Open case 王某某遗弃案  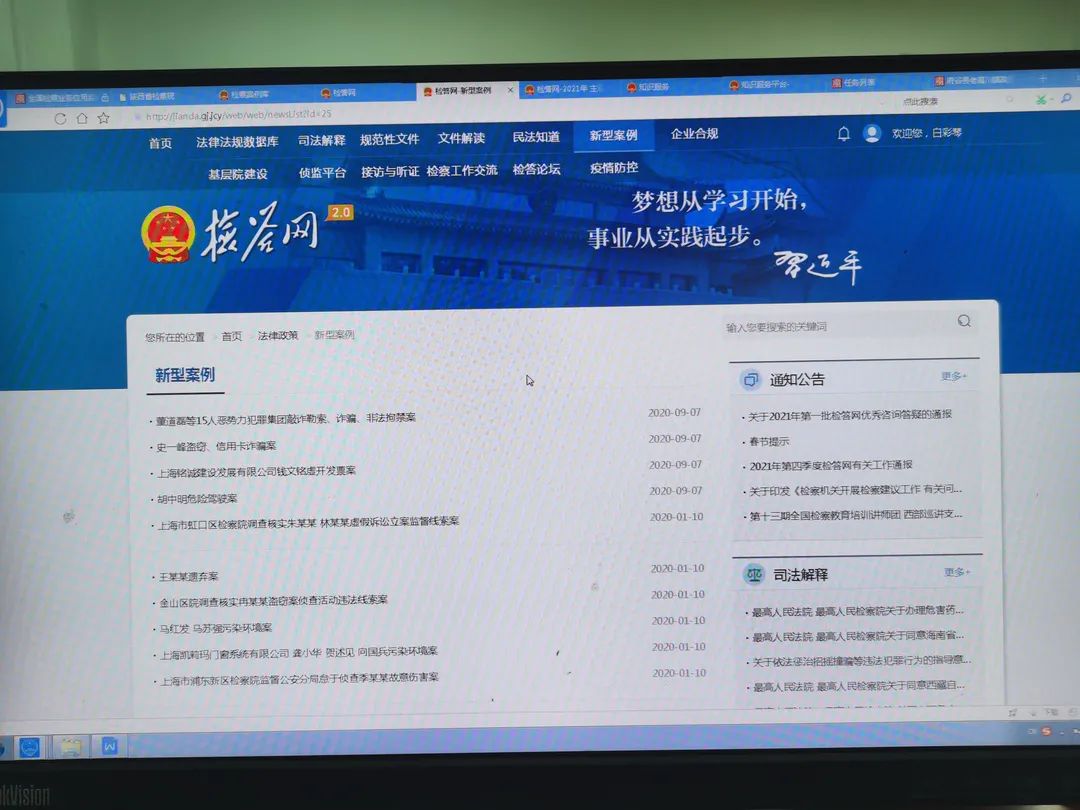coord(189,577)
